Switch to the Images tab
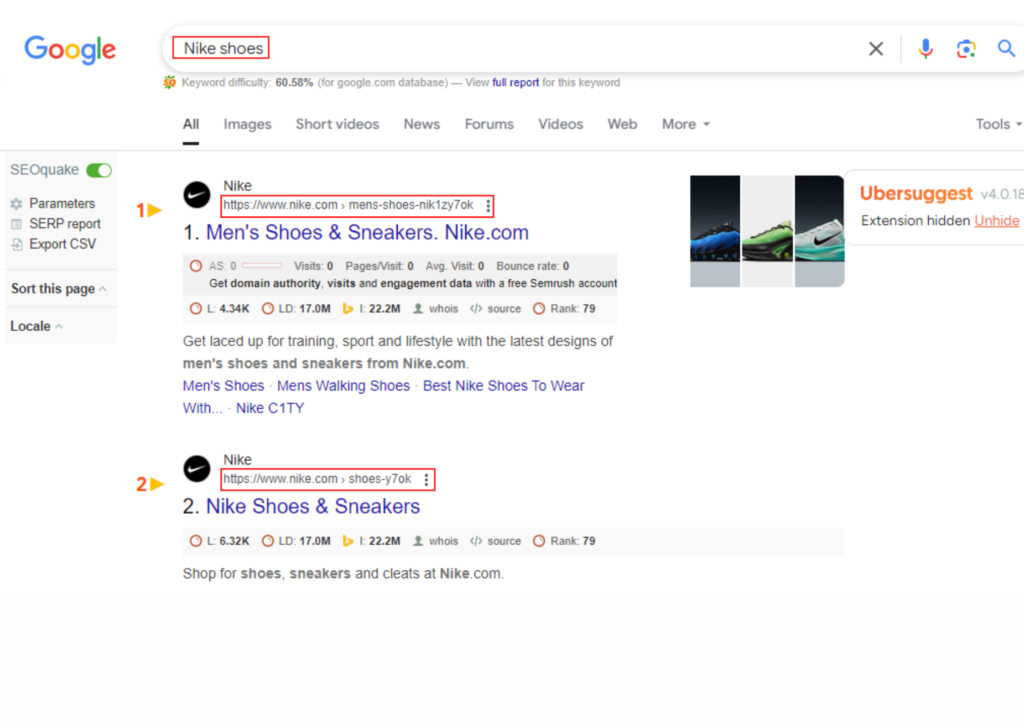This screenshot has width=1024, height=724. click(247, 124)
